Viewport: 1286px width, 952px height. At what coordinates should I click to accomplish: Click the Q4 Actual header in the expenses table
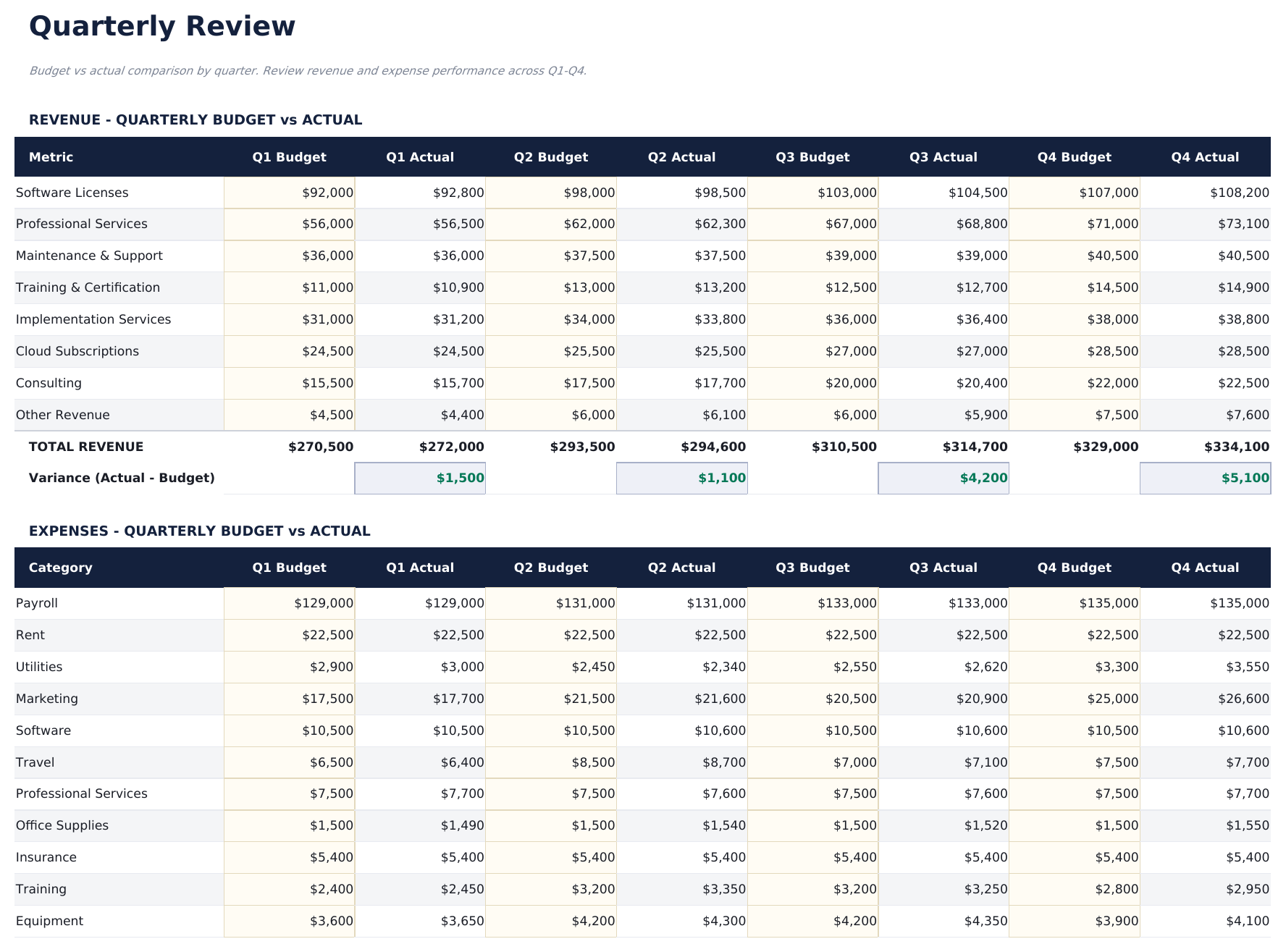(x=1204, y=568)
